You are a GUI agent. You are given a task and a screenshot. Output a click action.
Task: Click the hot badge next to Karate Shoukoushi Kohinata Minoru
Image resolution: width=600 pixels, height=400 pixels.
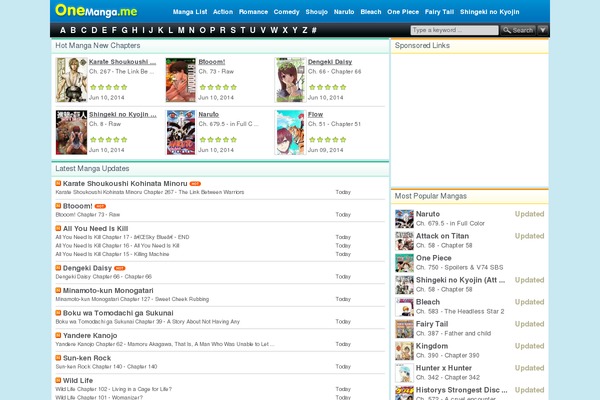click(x=195, y=184)
